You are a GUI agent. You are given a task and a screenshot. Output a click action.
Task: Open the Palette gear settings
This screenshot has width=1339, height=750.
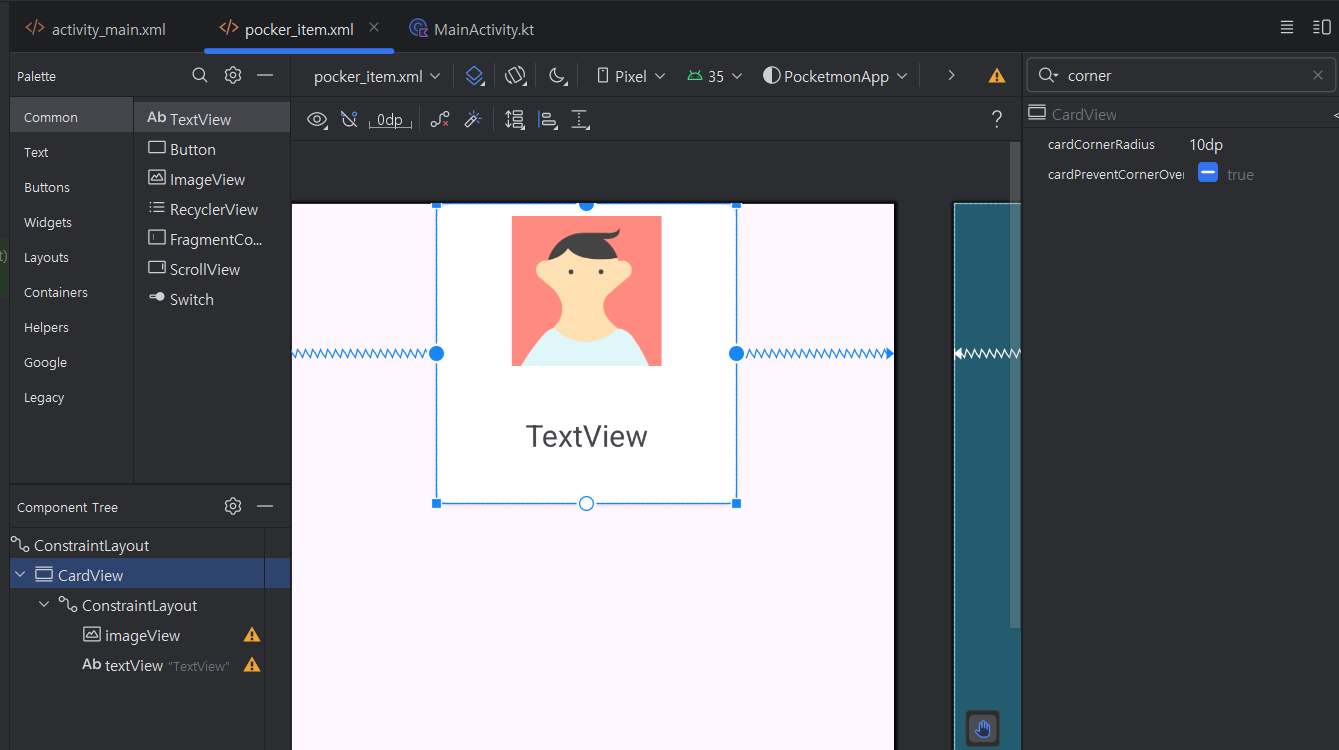click(x=233, y=75)
